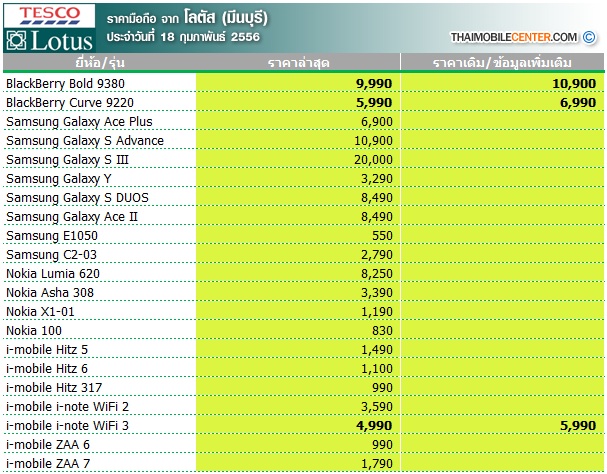
Task: Click the 1,490 price for i-mobile Hitz 5
Action: tap(377, 349)
